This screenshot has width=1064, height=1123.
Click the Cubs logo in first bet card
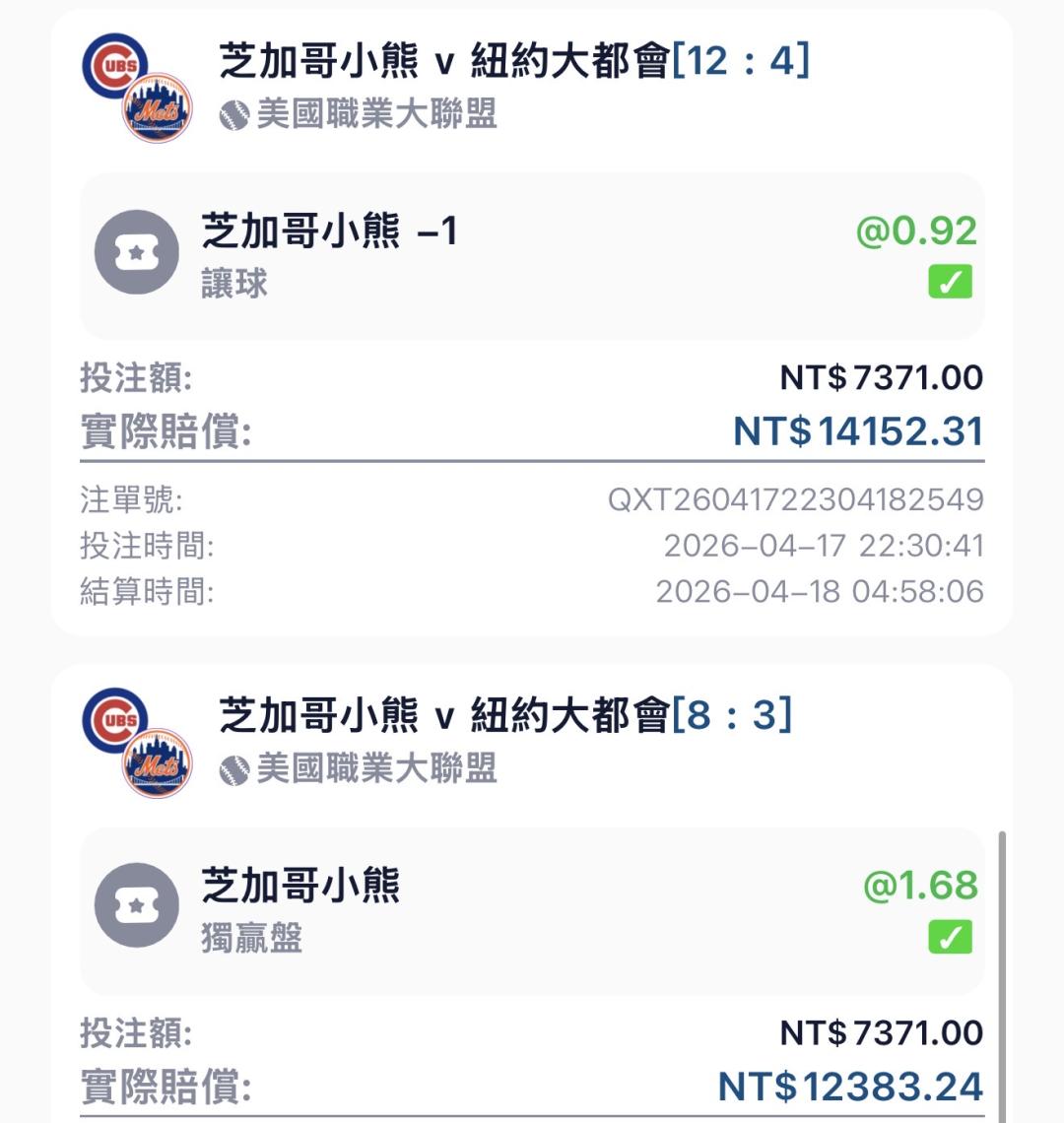pyautogui.click(x=114, y=66)
